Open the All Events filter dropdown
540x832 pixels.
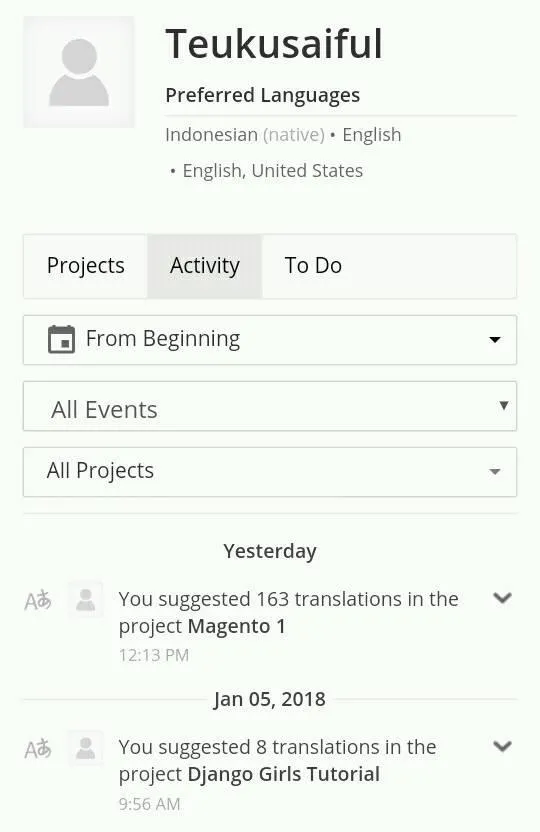pyautogui.click(x=270, y=406)
